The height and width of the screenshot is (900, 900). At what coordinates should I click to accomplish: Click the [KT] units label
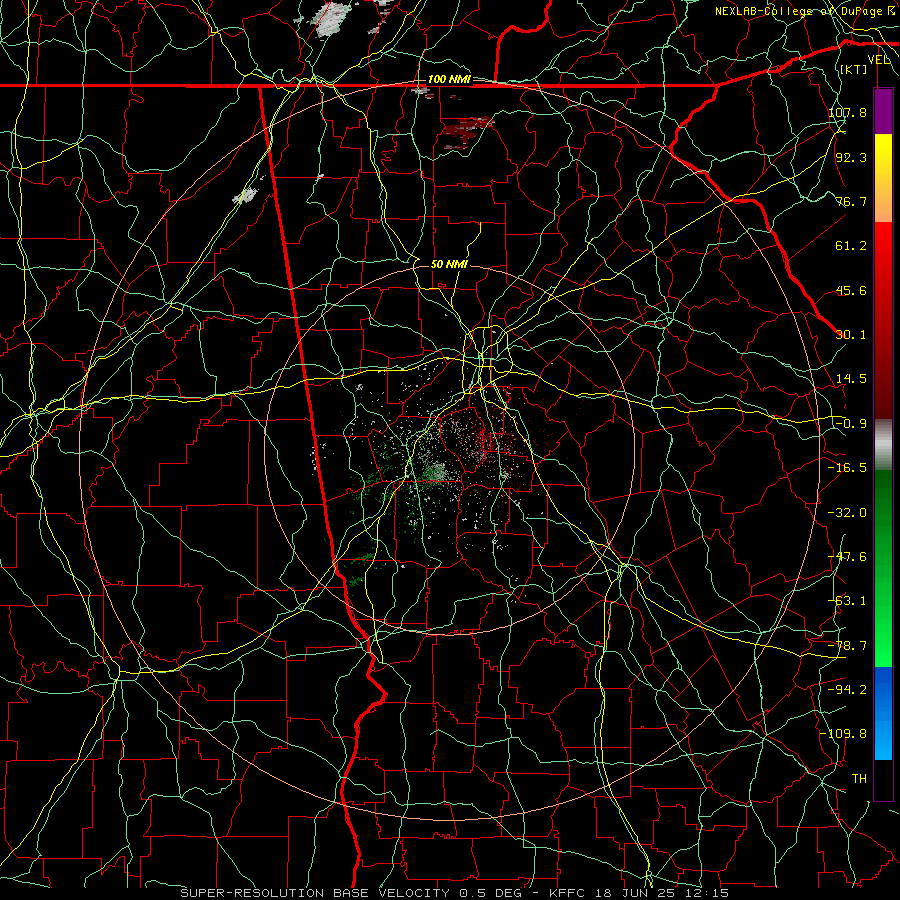click(x=853, y=69)
